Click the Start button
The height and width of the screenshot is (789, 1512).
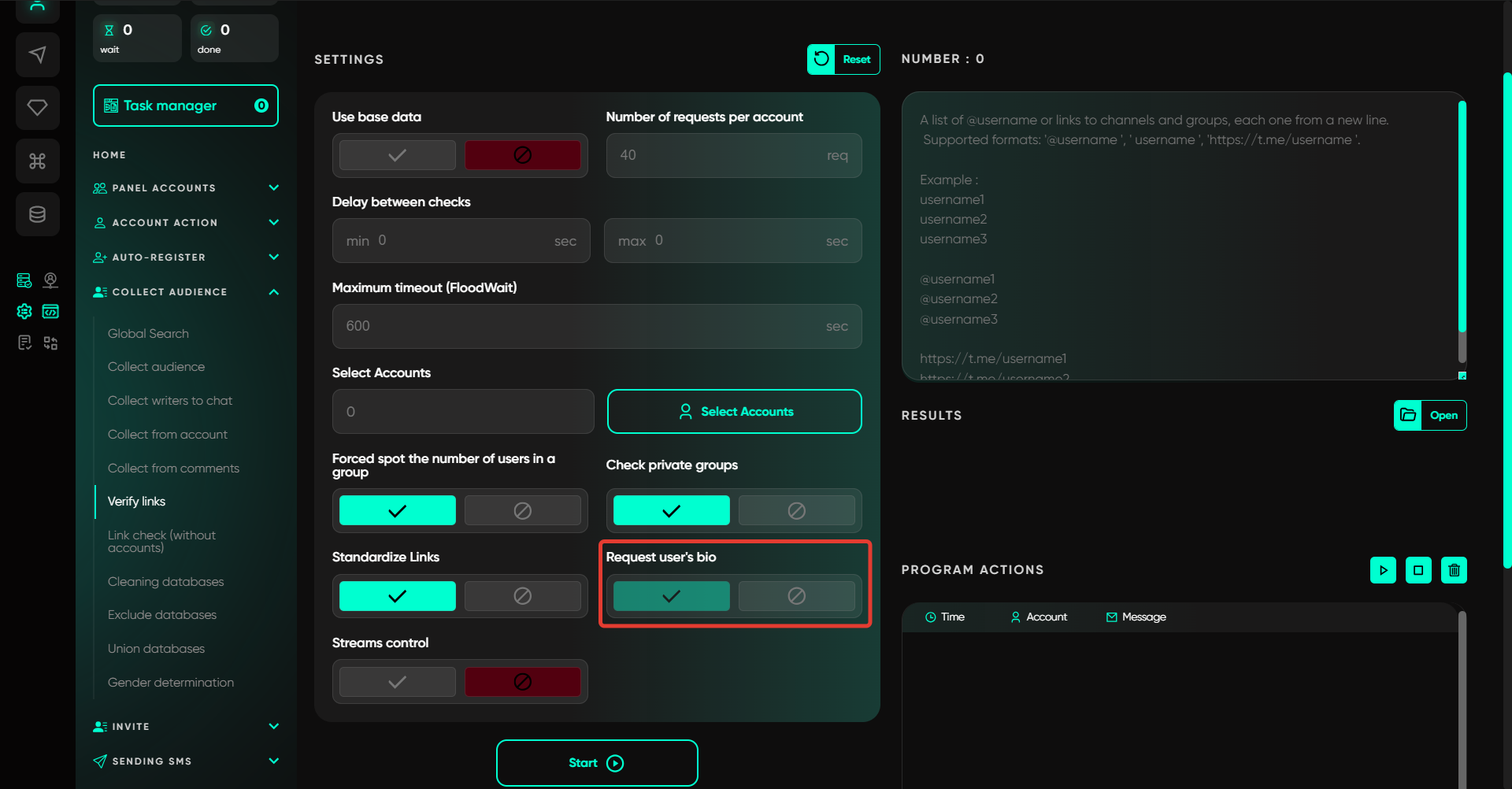(597, 763)
